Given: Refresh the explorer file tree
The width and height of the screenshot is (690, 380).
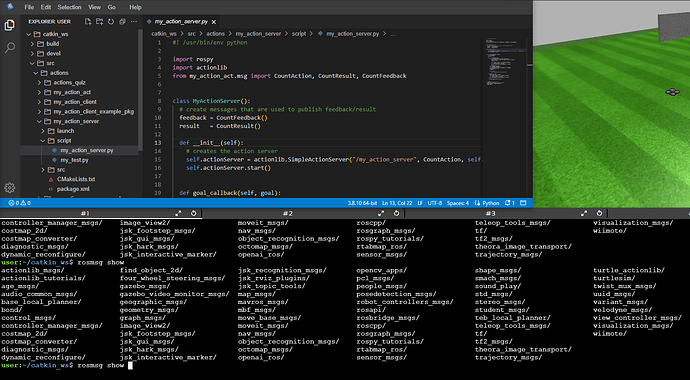Looking at the screenshot, I should (111, 22).
